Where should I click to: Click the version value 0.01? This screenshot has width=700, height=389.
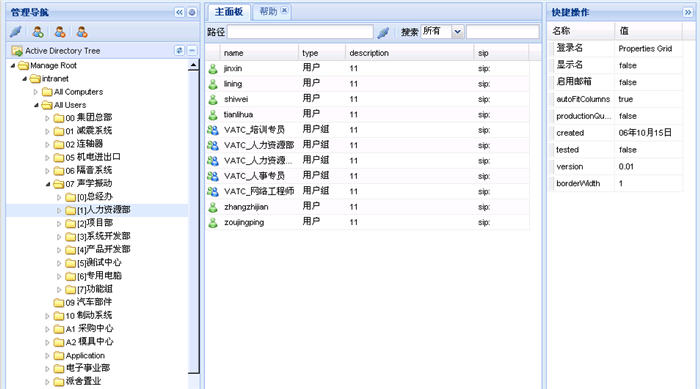click(x=626, y=167)
